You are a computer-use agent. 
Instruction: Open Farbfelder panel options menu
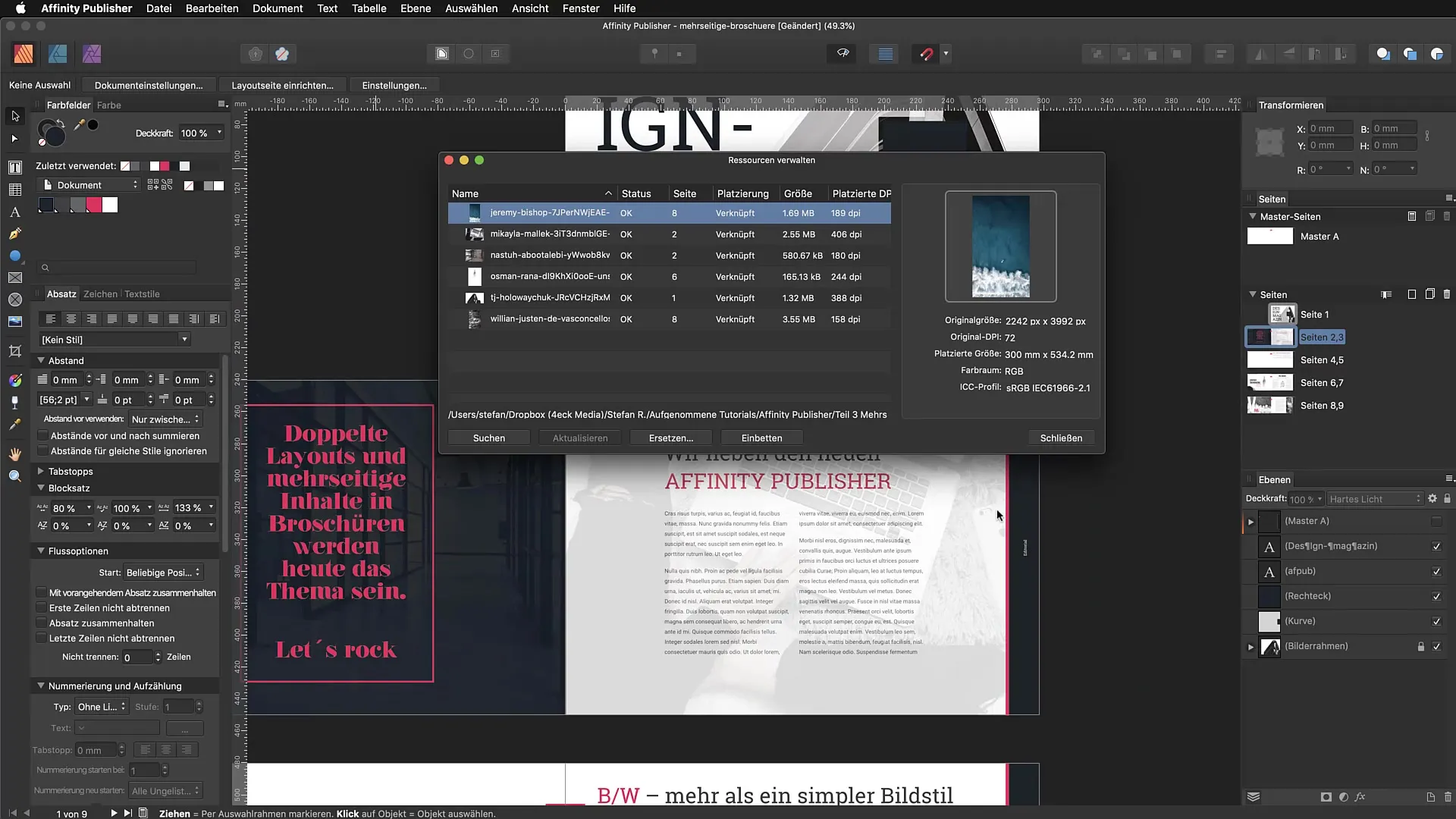[222, 105]
